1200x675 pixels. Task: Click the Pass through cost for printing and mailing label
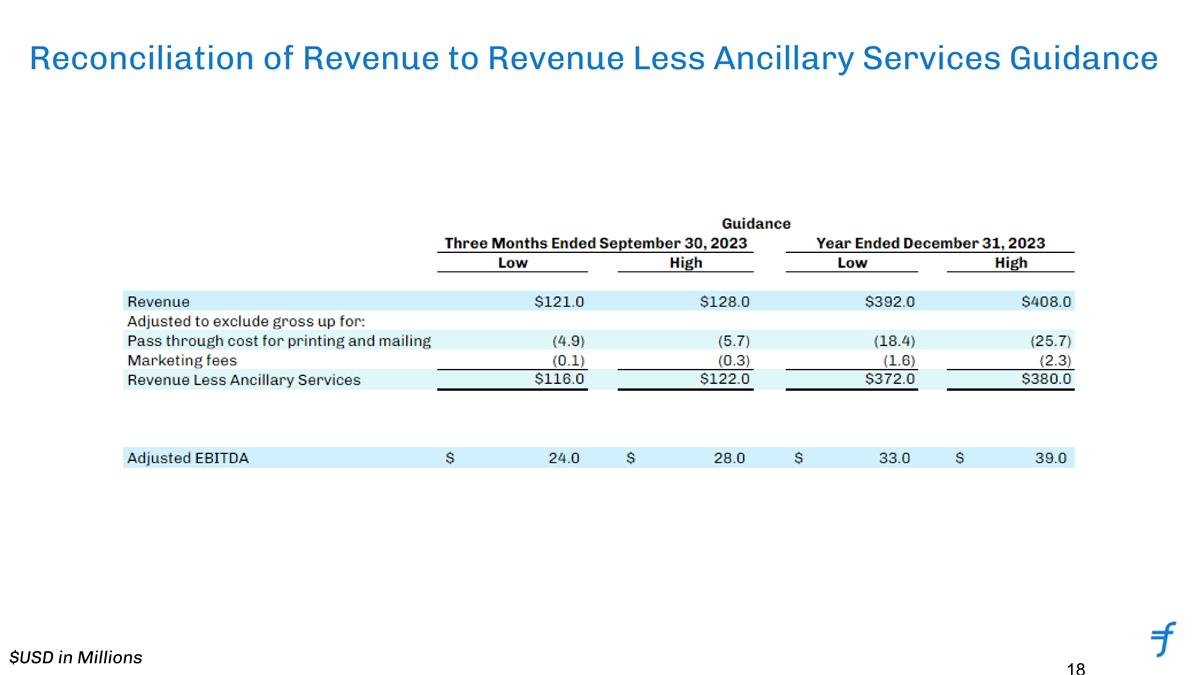click(279, 341)
